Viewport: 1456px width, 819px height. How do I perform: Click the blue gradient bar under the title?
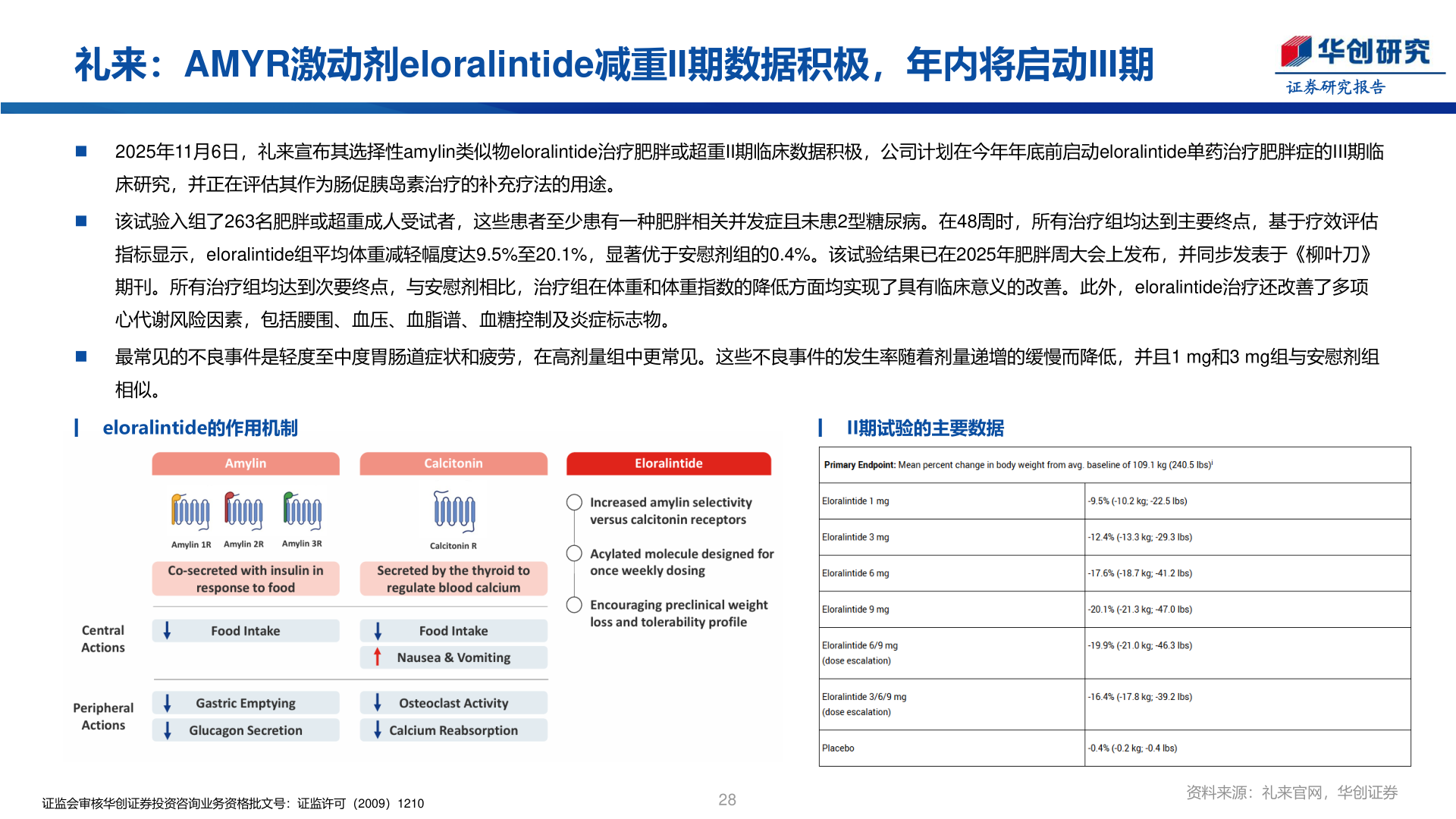point(728,108)
